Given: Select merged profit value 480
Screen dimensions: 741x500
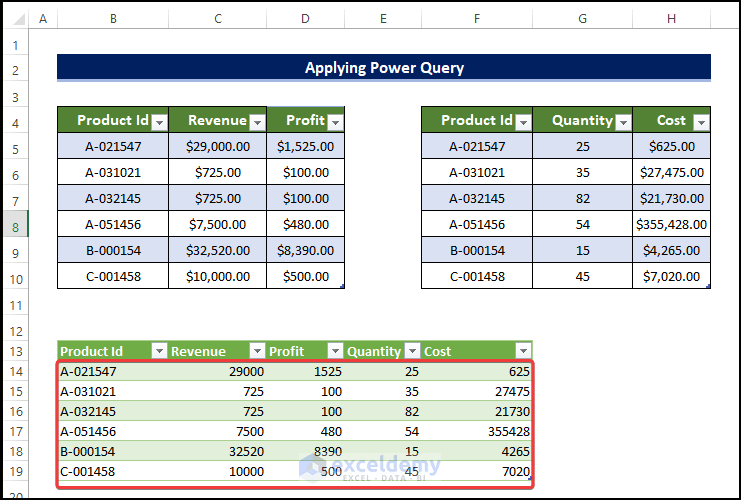Looking at the screenshot, I should pos(305,431).
